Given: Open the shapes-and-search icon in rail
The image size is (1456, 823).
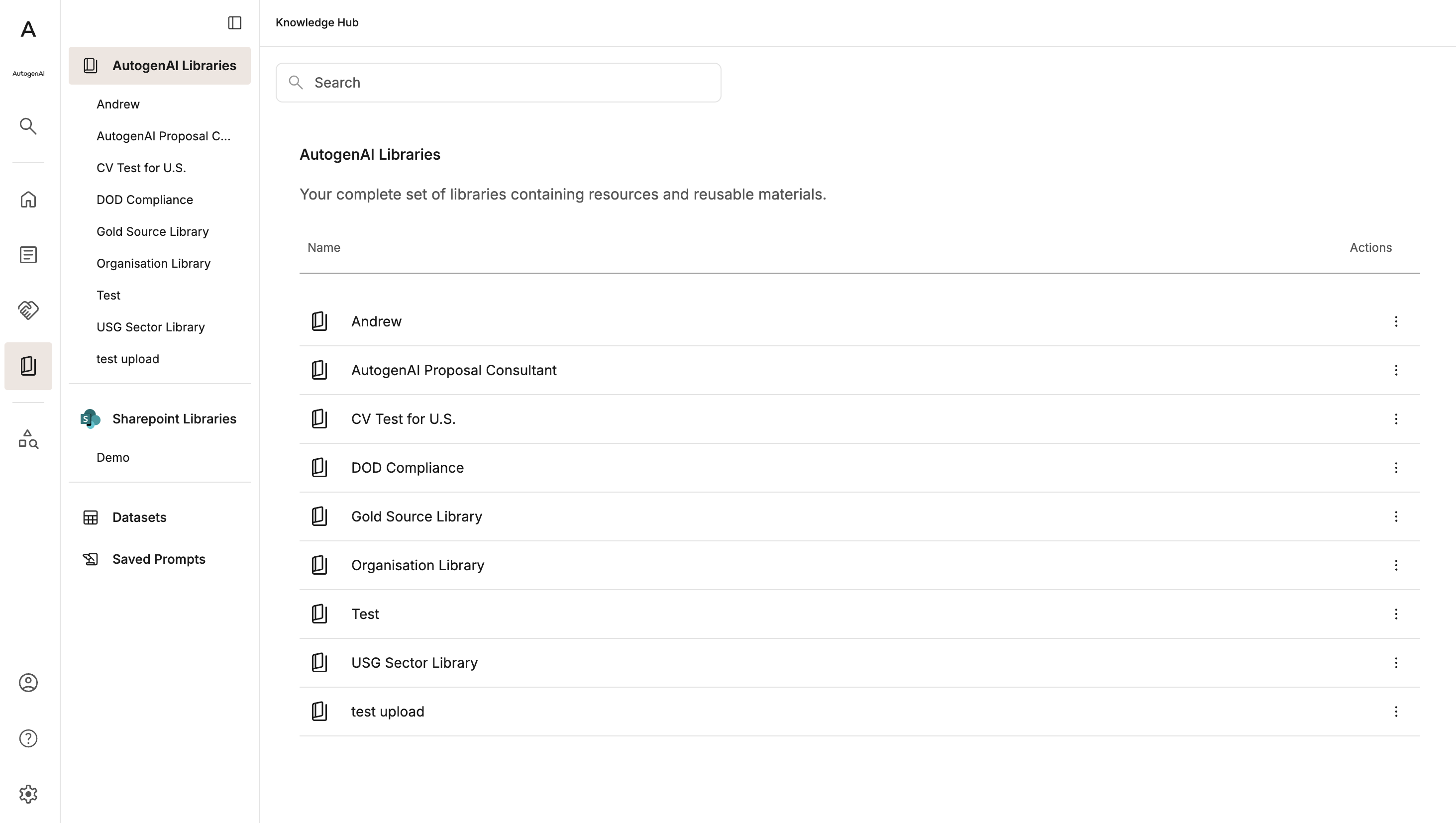Looking at the screenshot, I should click(x=28, y=439).
